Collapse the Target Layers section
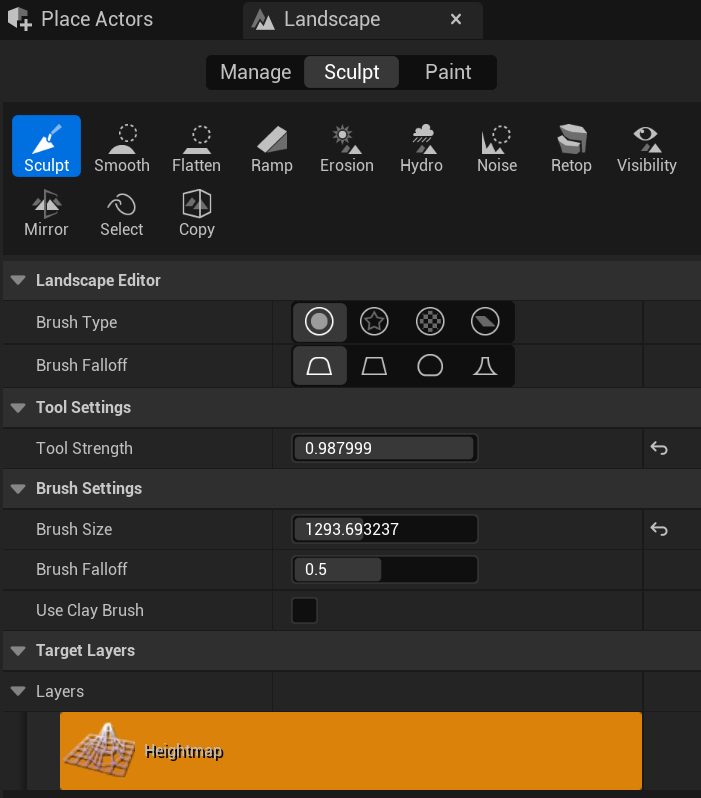The width and height of the screenshot is (701, 798). click(18, 651)
